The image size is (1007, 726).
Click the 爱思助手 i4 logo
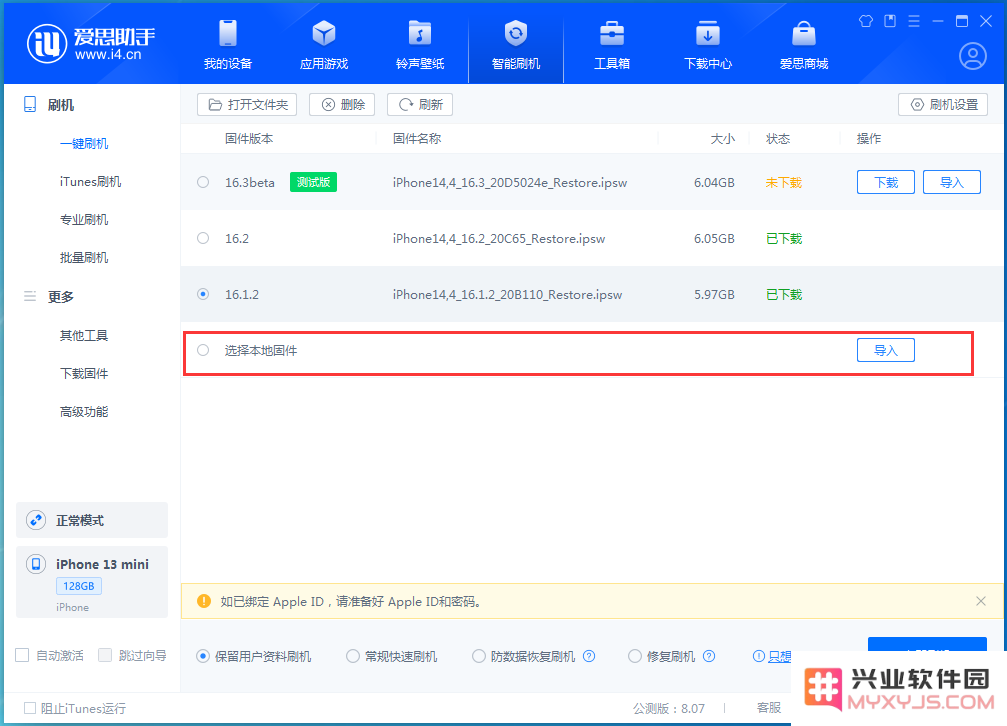click(91, 44)
